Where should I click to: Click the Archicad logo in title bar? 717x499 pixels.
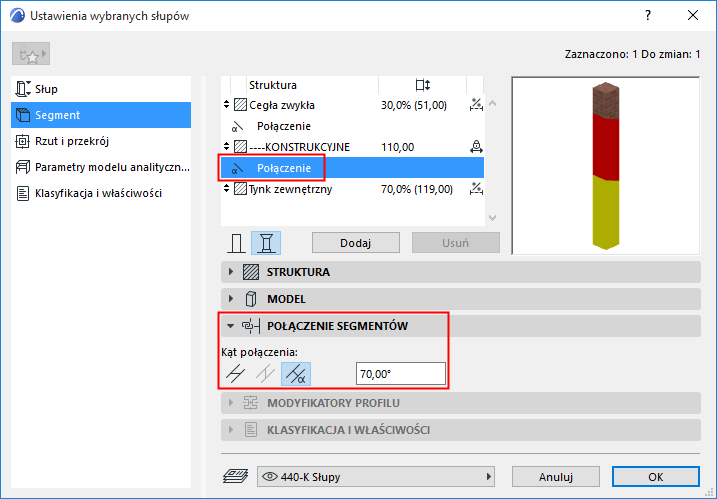click(x=17, y=16)
